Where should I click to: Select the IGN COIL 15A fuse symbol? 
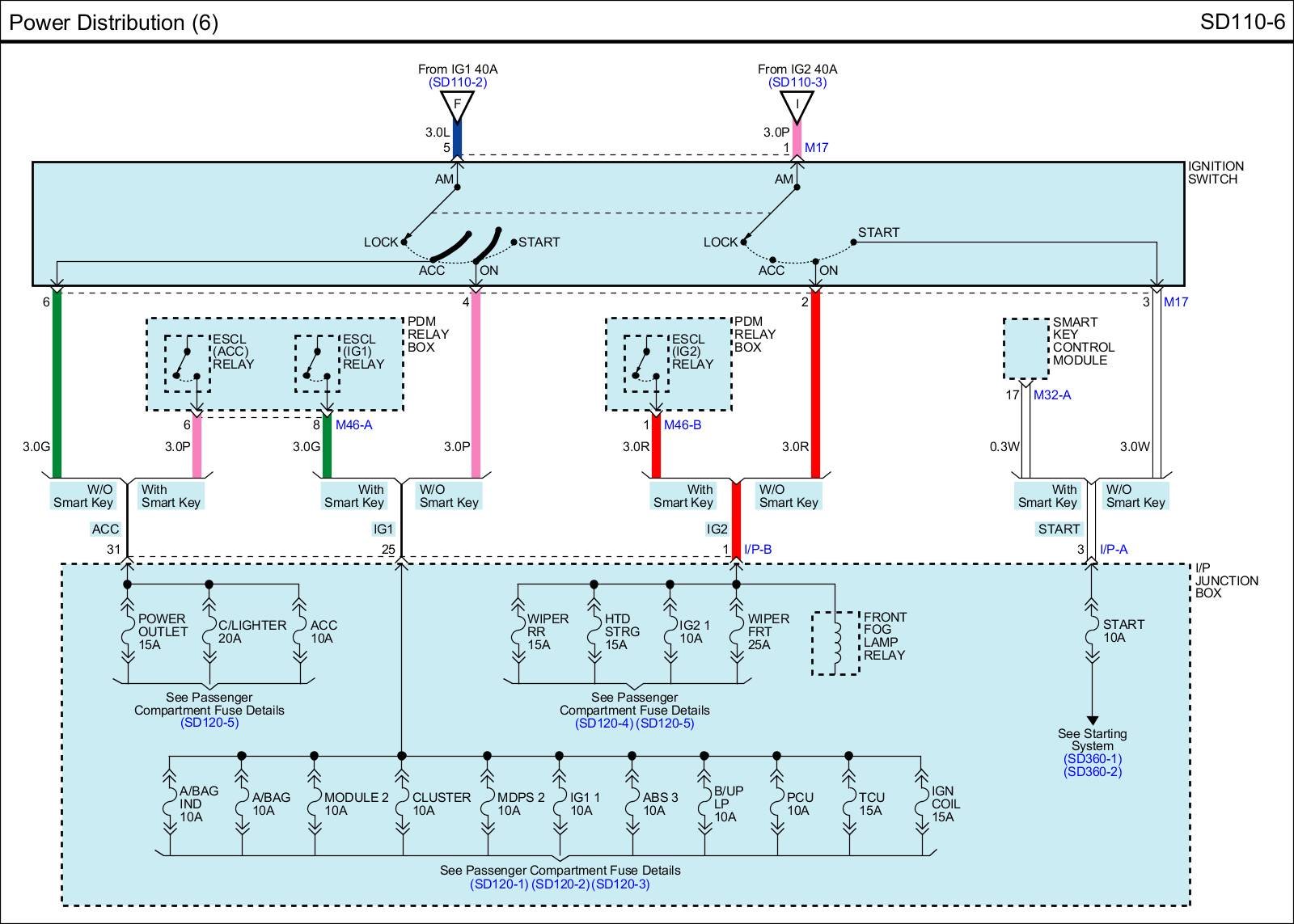click(x=921, y=804)
